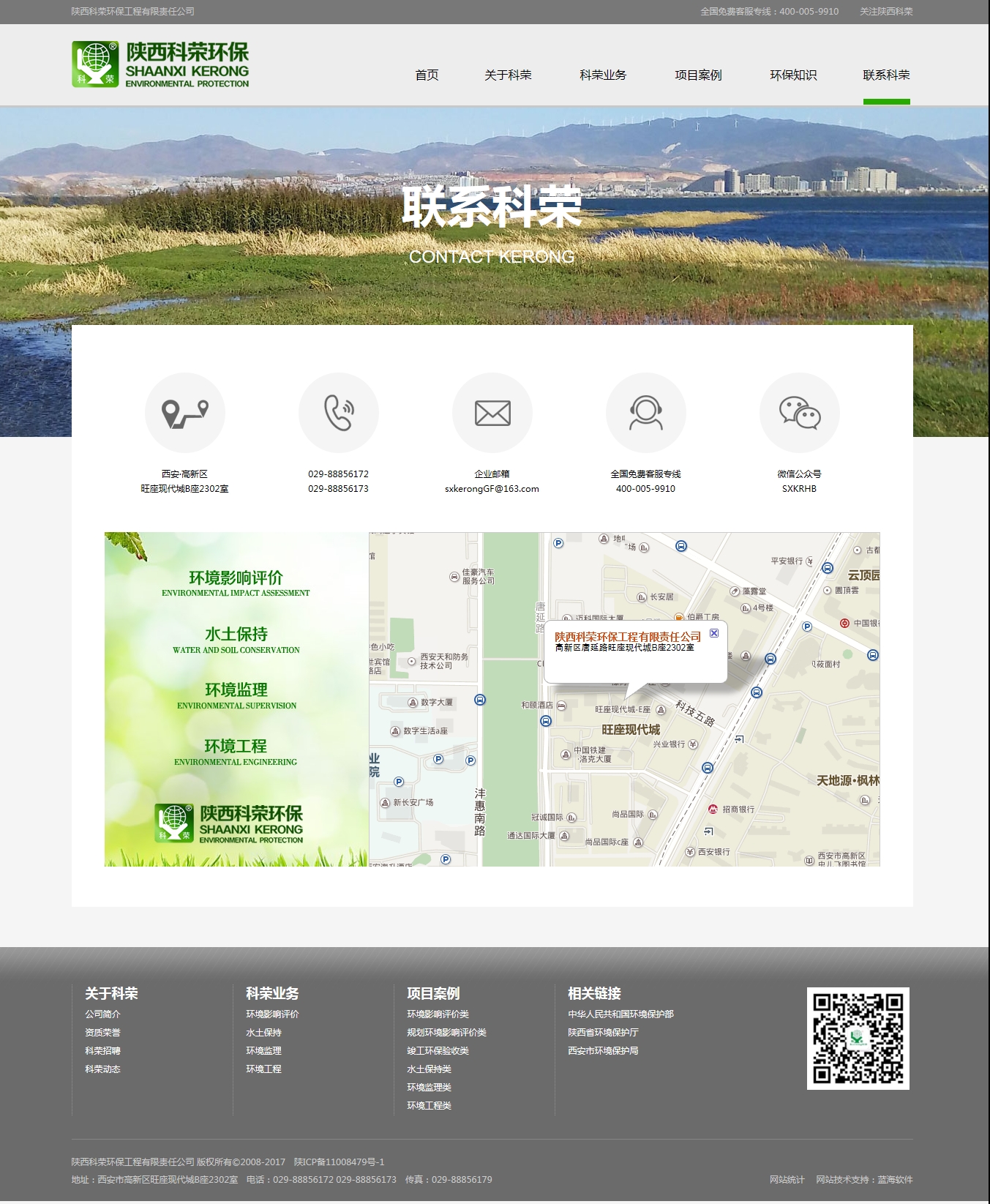Open the 关于科荣 nav menu item
The height and width of the screenshot is (1204, 990).
click(508, 75)
